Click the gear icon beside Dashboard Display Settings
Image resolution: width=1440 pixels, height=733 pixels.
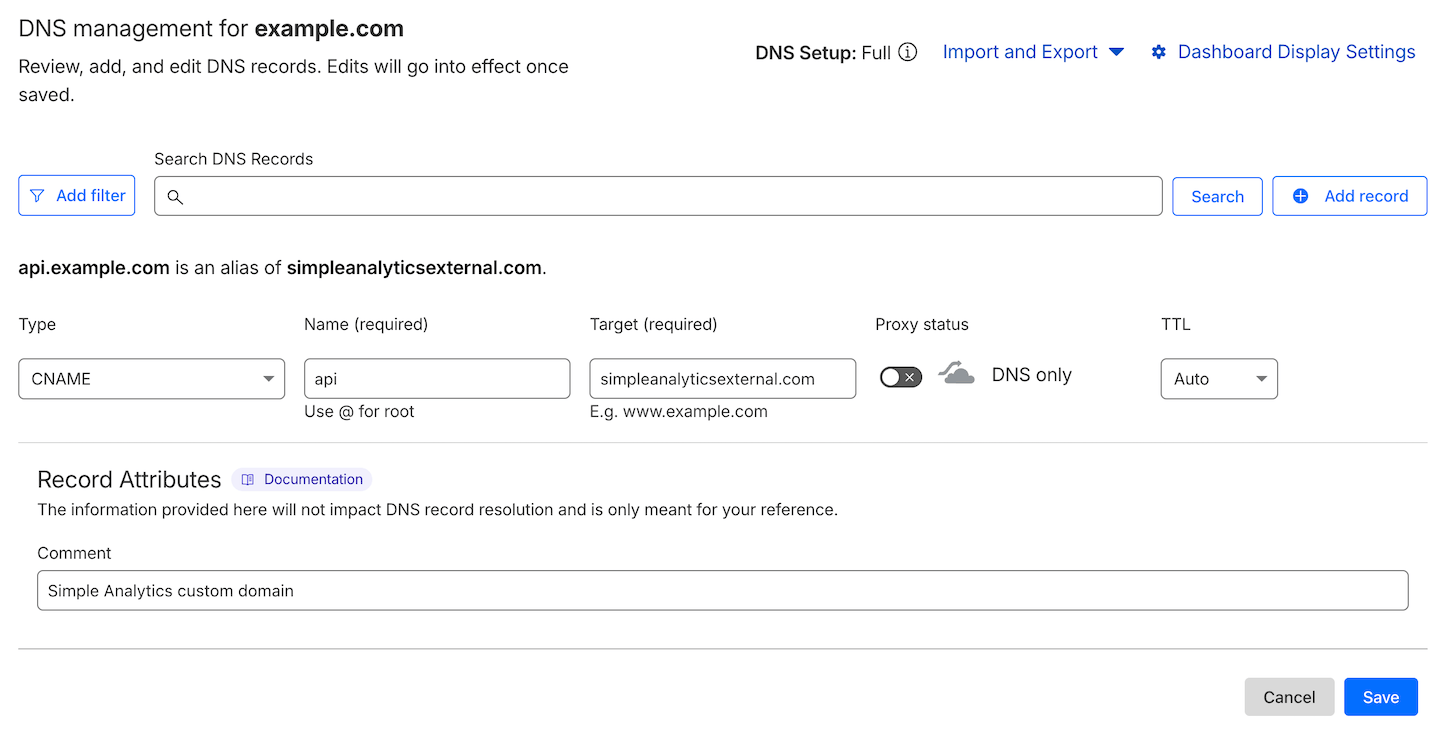click(1158, 51)
